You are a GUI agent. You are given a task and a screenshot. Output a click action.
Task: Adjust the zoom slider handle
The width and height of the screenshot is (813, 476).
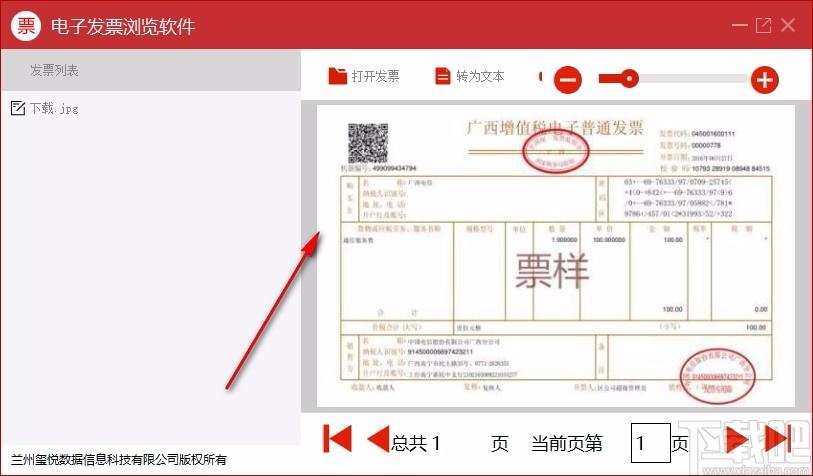(x=629, y=79)
